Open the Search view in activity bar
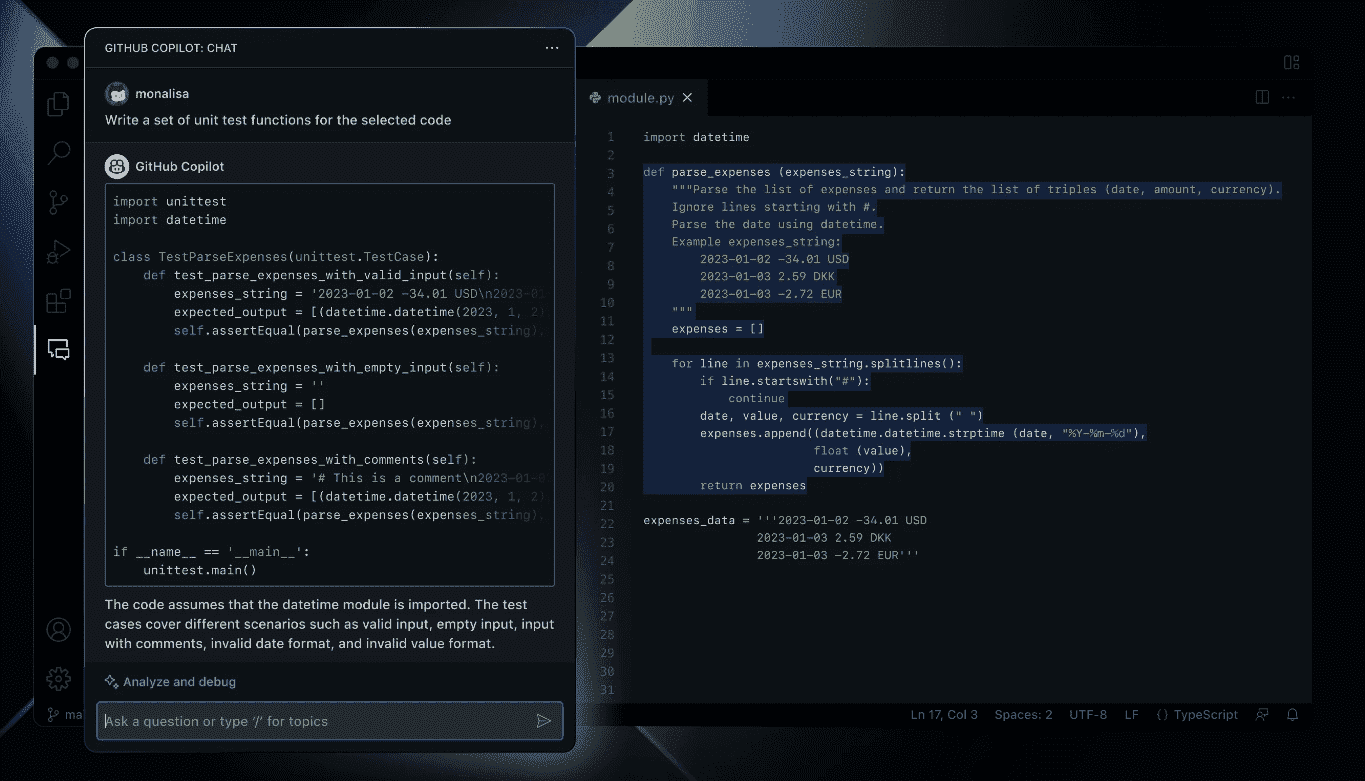The height and width of the screenshot is (781, 1365). 59,153
